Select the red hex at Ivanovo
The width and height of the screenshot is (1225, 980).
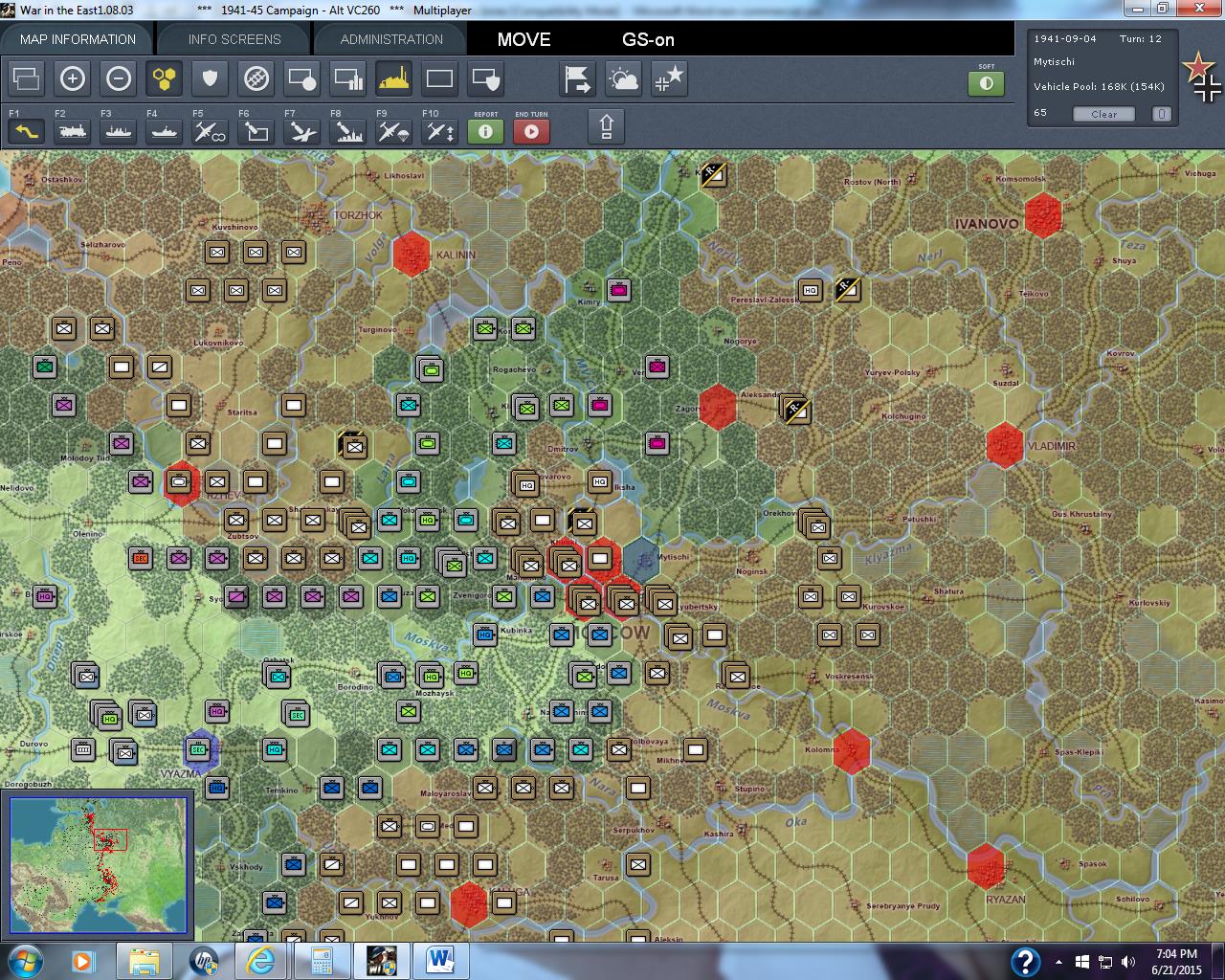[1043, 215]
